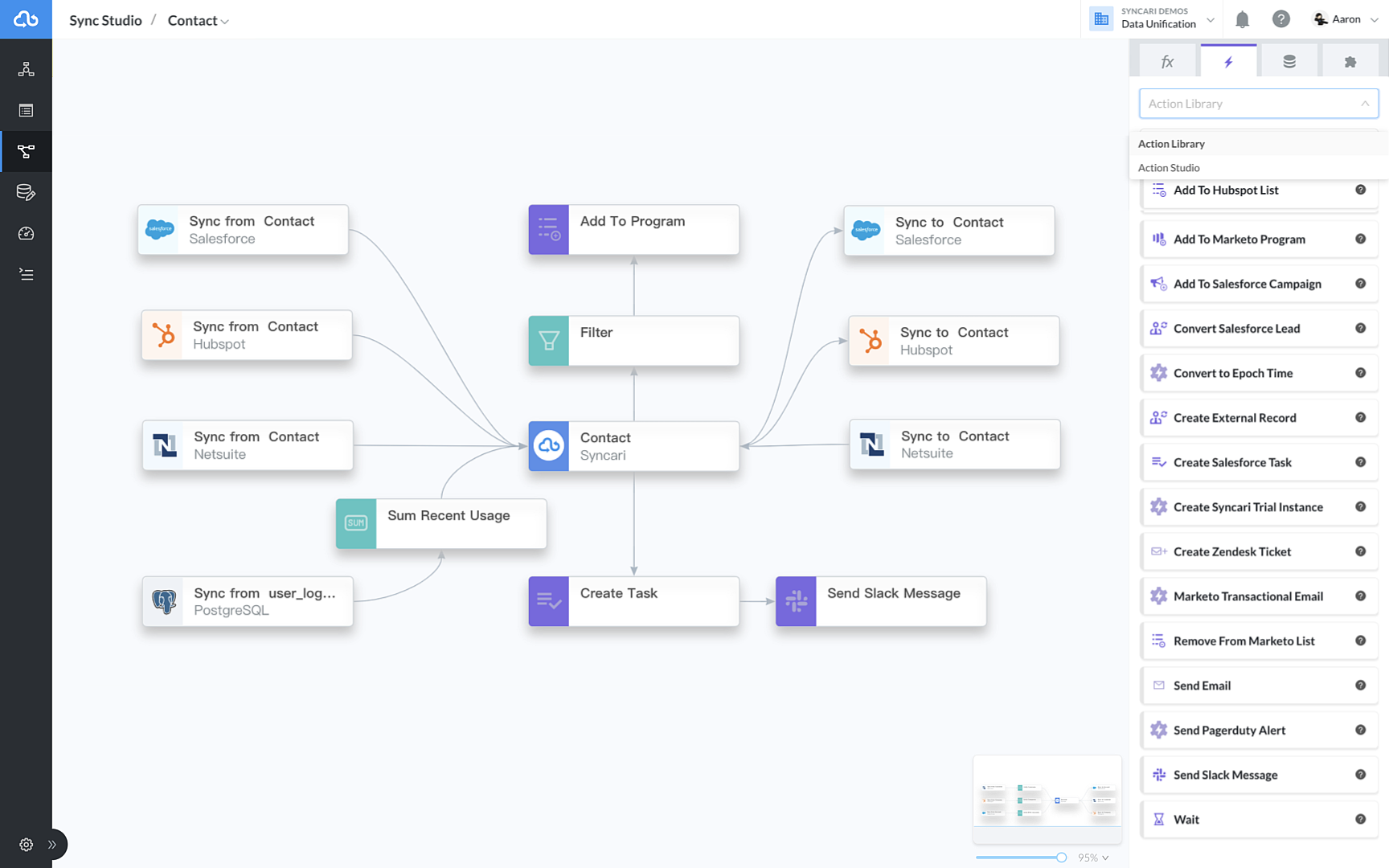Click help icon for Create Salesforce Task

[1360, 462]
